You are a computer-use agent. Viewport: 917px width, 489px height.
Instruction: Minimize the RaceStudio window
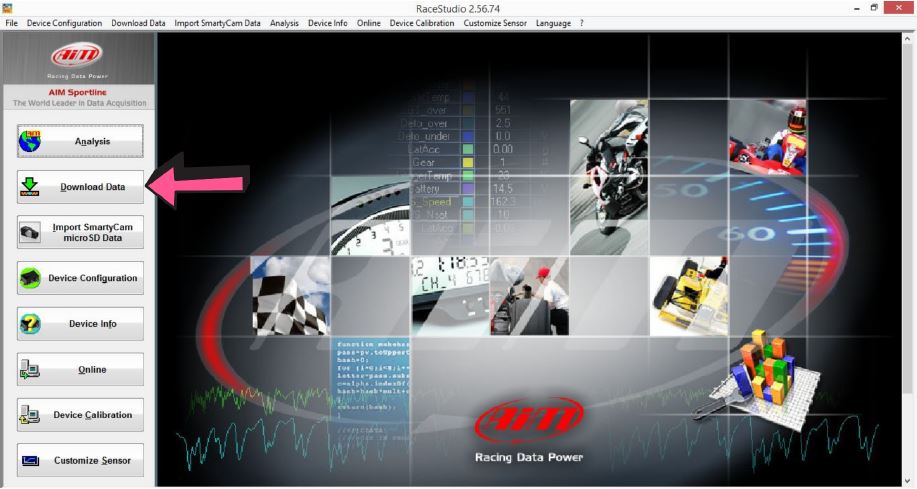click(857, 8)
